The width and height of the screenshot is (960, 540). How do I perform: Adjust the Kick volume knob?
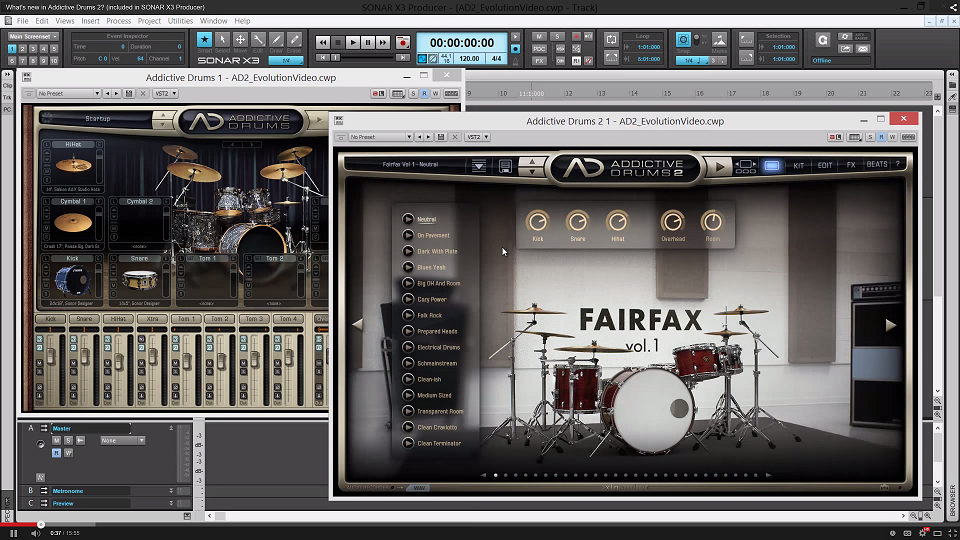pyautogui.click(x=538, y=221)
